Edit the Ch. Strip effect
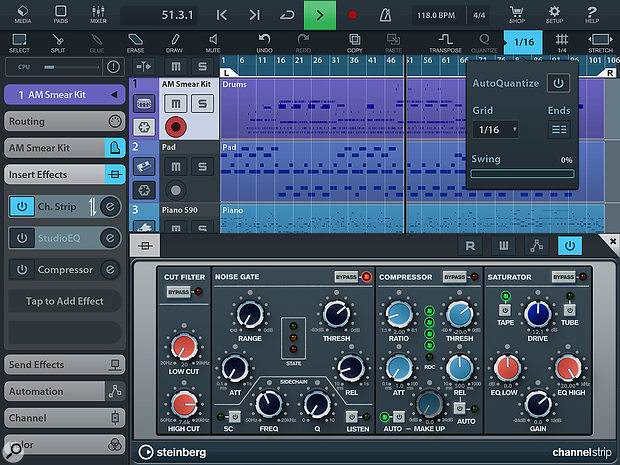 110,206
